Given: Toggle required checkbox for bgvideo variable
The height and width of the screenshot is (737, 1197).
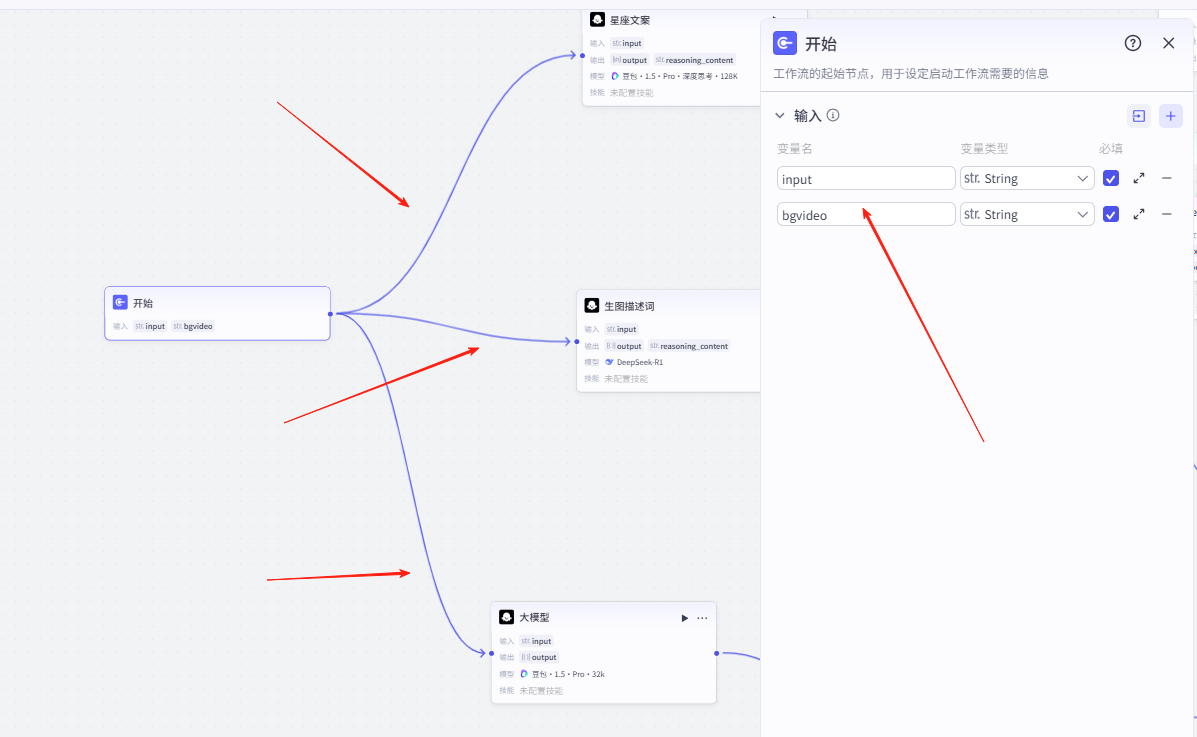Looking at the screenshot, I should tap(1111, 214).
